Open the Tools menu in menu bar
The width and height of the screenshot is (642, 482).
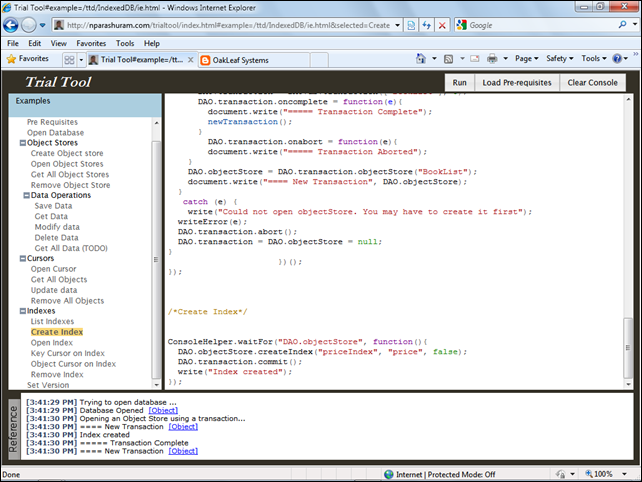[125, 43]
